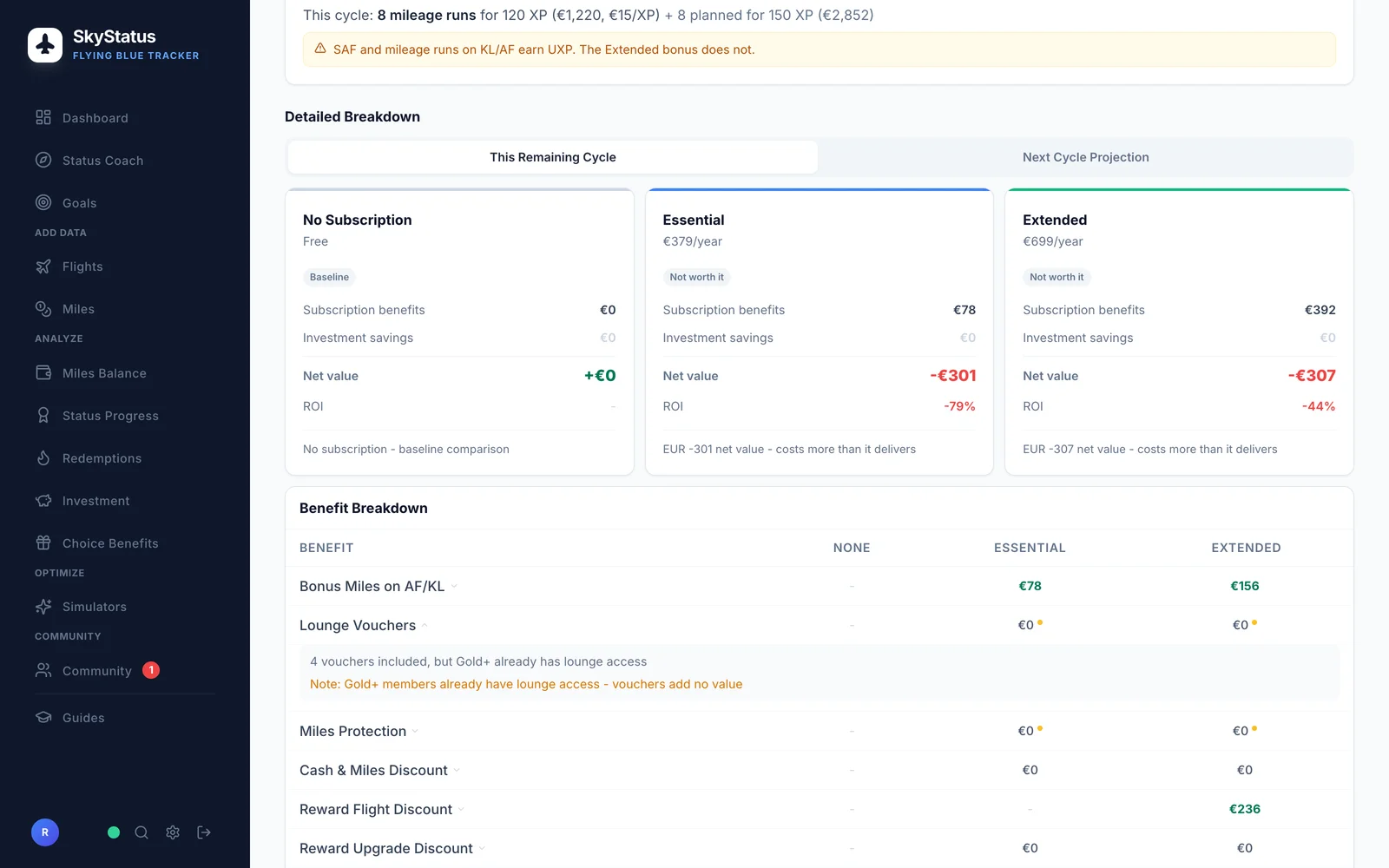Switch to This Remaining Cycle tab
The width and height of the screenshot is (1389, 868).
click(553, 157)
